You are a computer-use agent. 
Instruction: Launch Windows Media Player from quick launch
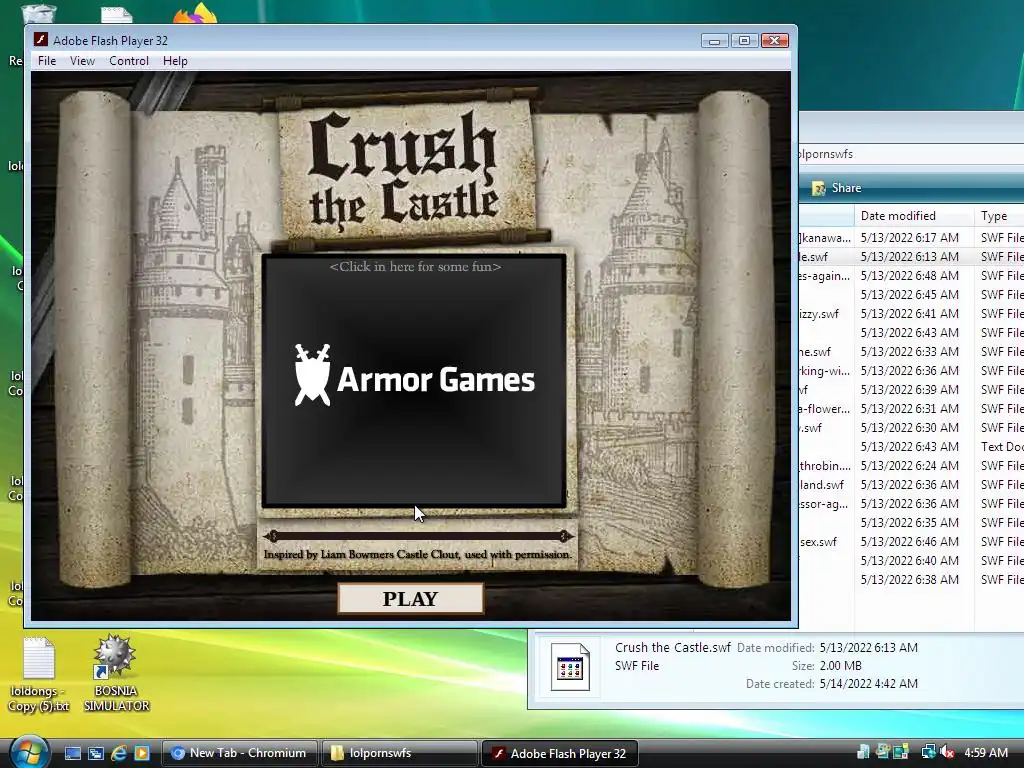pos(142,753)
